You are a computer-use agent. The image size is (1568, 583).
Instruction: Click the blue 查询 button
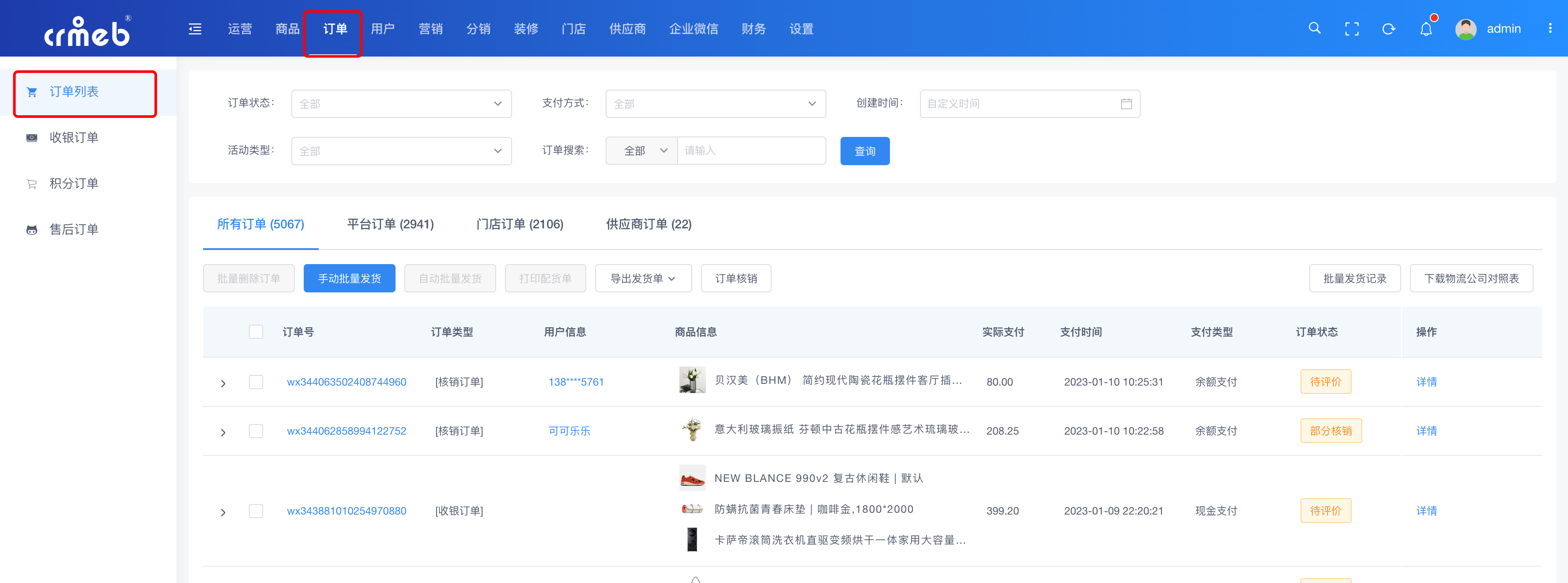(x=864, y=151)
